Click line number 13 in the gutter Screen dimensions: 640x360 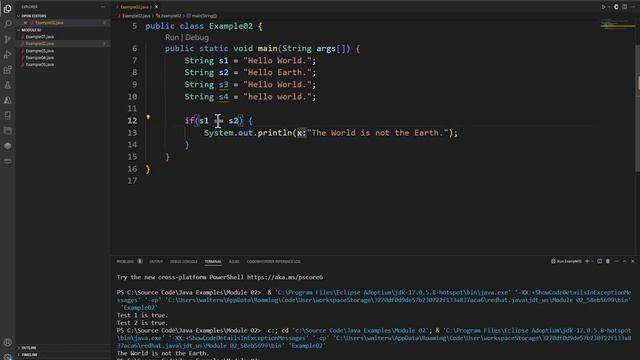click(x=132, y=133)
